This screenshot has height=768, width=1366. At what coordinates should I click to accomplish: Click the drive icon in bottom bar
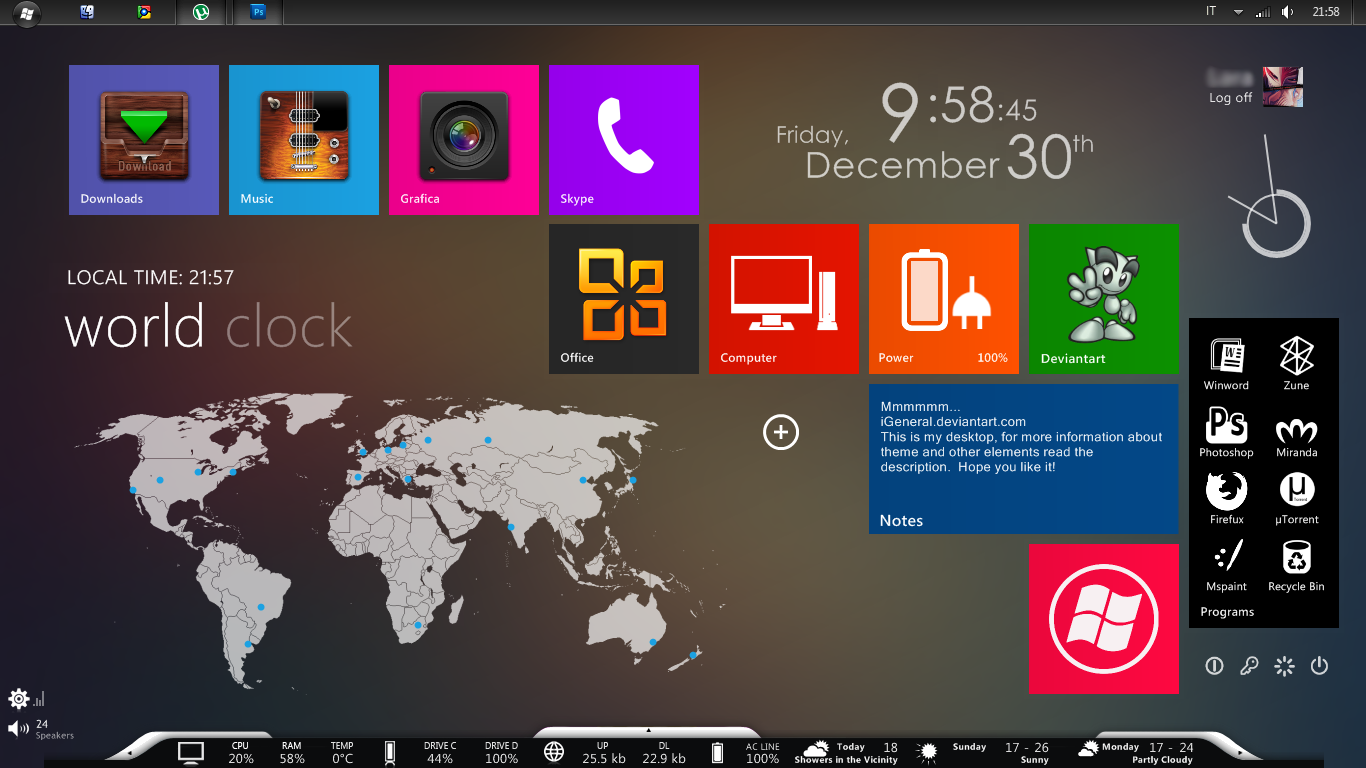point(390,753)
